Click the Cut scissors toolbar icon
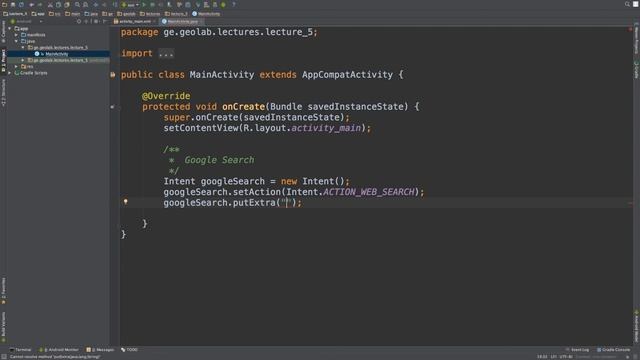The height and width of the screenshot is (360, 640). point(50,4)
